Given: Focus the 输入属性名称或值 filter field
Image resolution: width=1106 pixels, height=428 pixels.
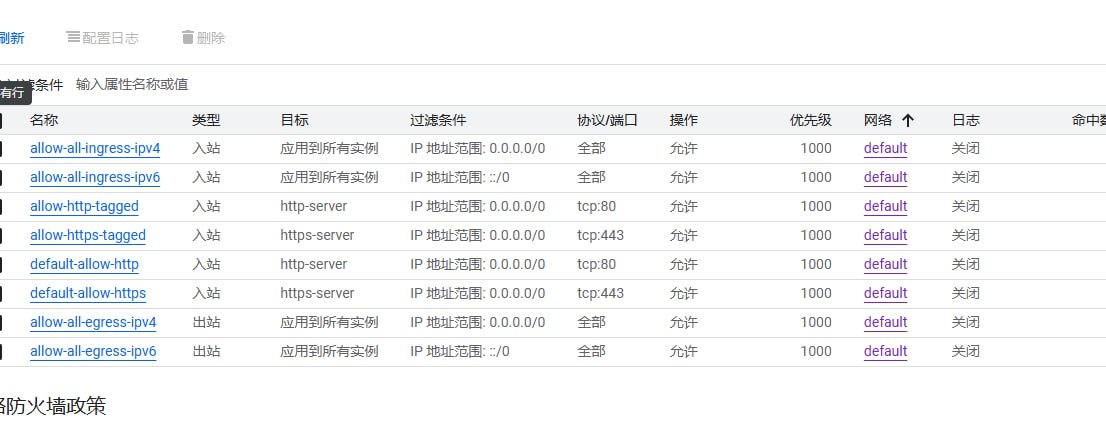Looking at the screenshot, I should 132,84.
